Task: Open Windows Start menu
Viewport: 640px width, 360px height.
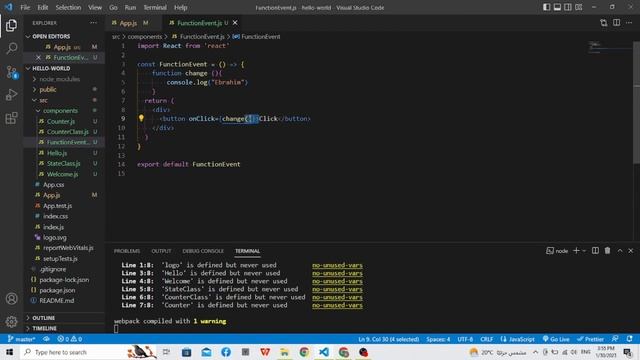Action: (x=9, y=352)
